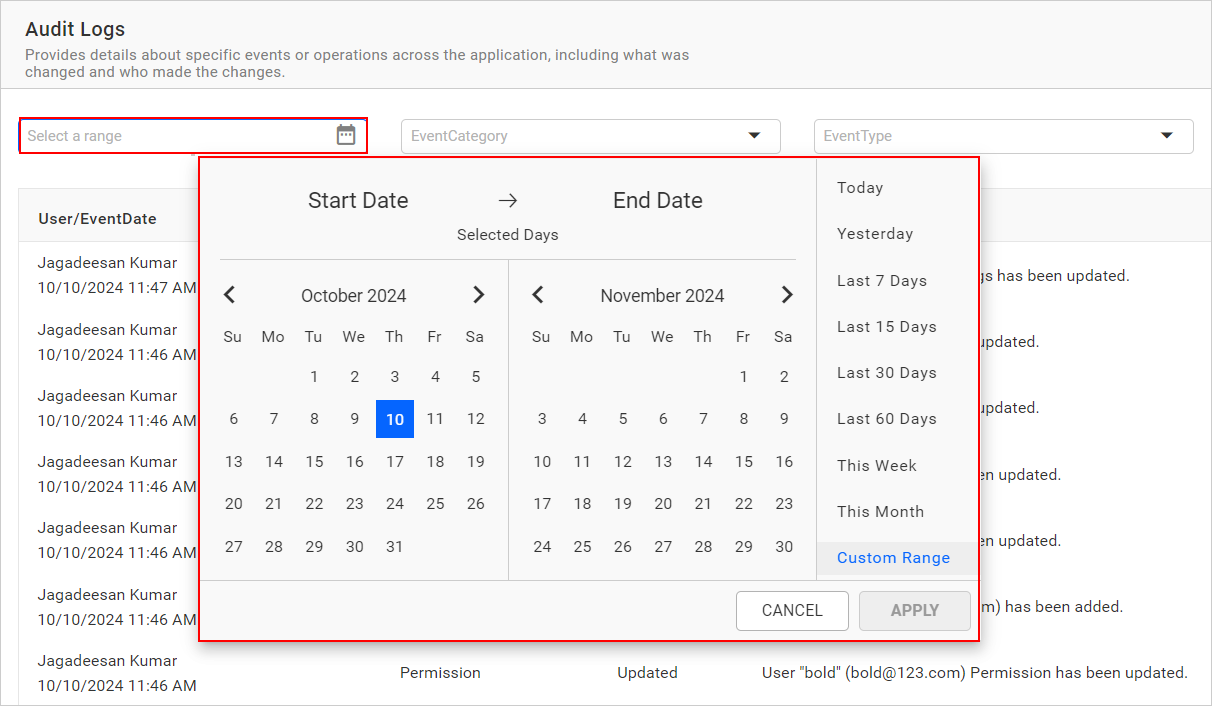Navigate November calendar back one month
Image resolution: width=1212 pixels, height=706 pixels.
point(538,294)
